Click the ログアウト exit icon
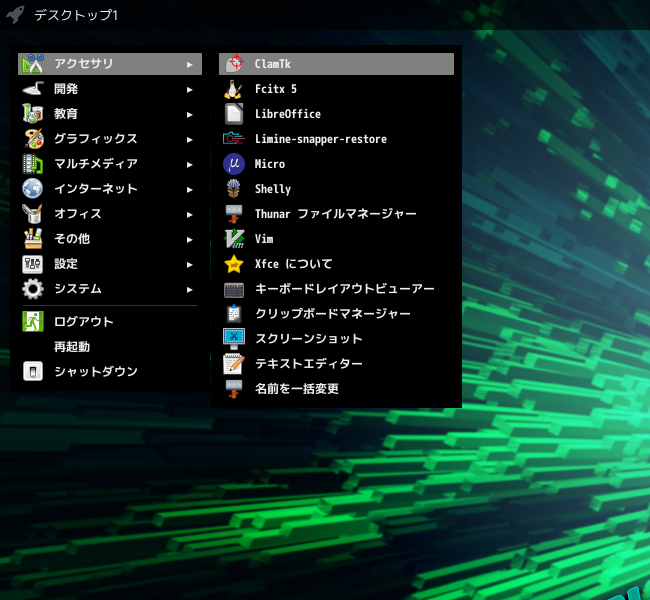The image size is (650, 600). [x=33, y=321]
